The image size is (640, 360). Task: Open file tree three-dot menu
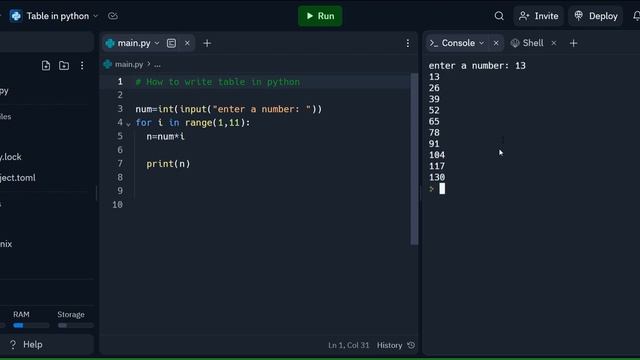(x=82, y=65)
